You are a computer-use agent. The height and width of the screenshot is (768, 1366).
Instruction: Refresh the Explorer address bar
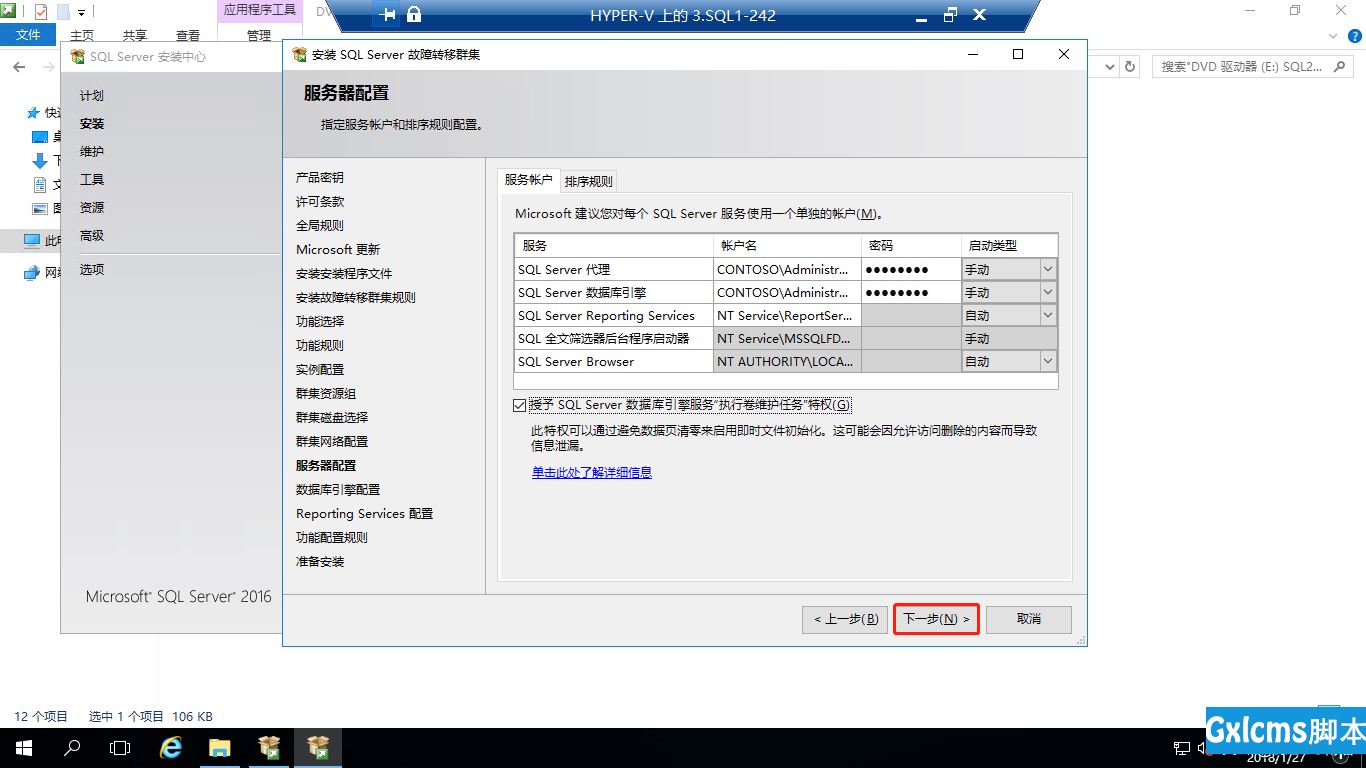1130,67
